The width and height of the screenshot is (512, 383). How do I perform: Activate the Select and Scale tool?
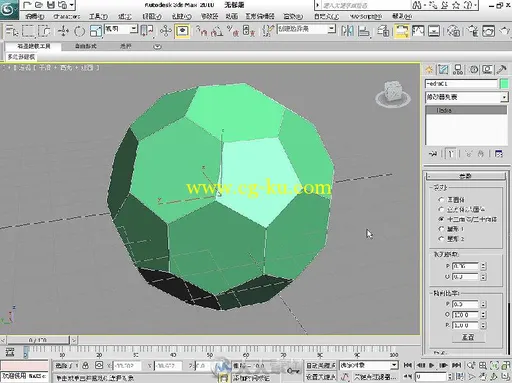click(x=96, y=31)
